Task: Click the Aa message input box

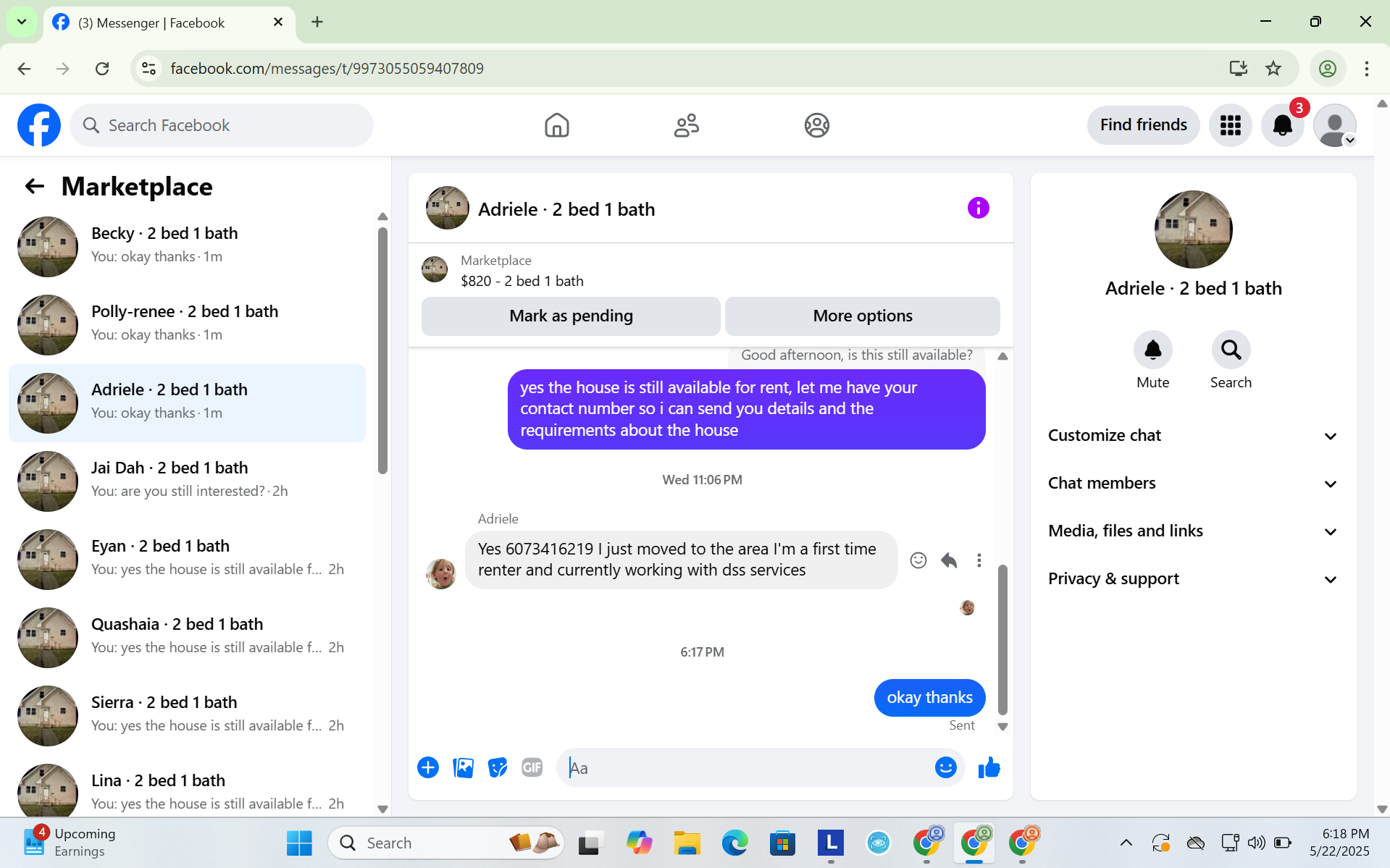Action: [x=746, y=767]
